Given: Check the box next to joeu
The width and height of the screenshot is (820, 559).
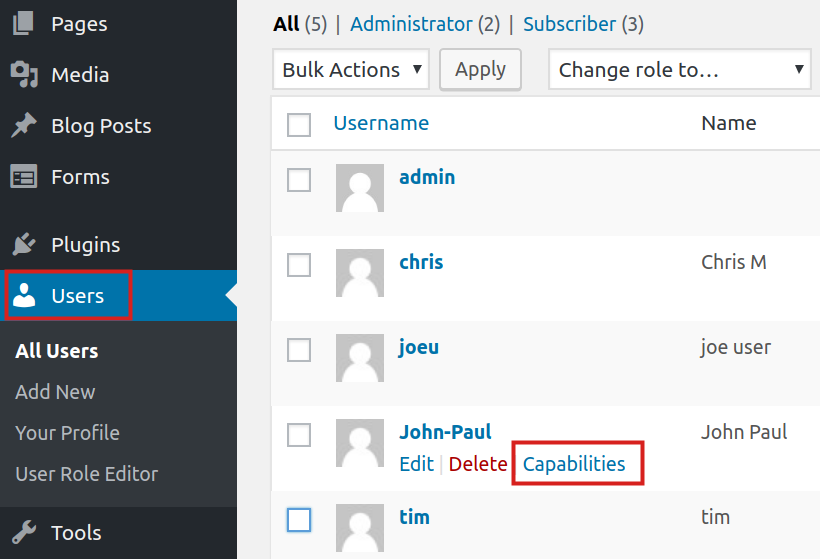Looking at the screenshot, I should coord(299,350).
